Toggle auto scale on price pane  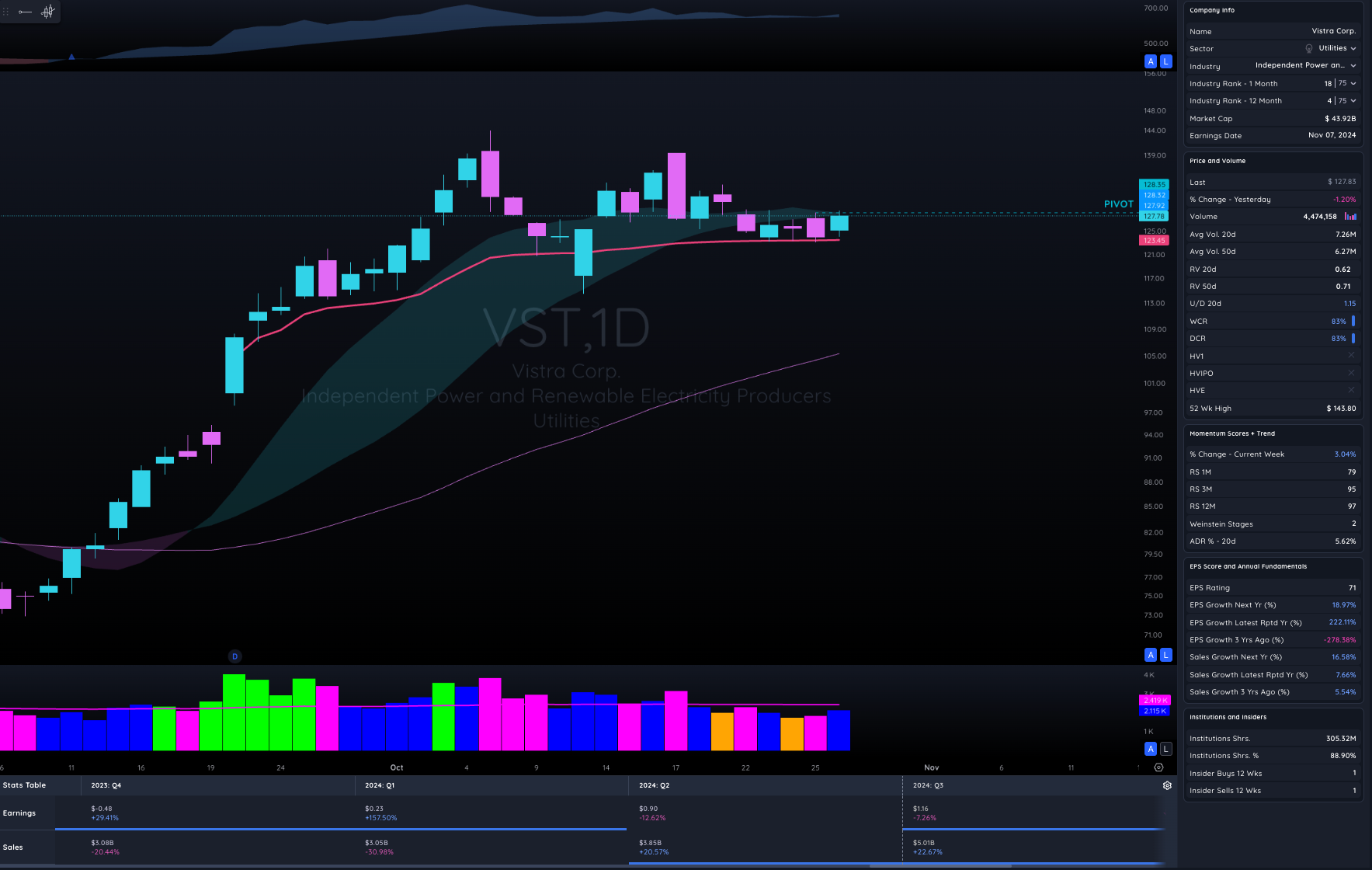[1151, 655]
